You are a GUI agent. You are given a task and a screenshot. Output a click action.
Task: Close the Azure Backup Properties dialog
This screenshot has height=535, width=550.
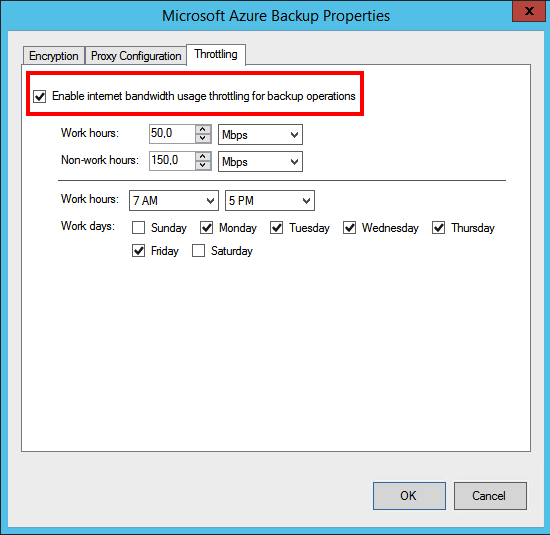point(529,11)
